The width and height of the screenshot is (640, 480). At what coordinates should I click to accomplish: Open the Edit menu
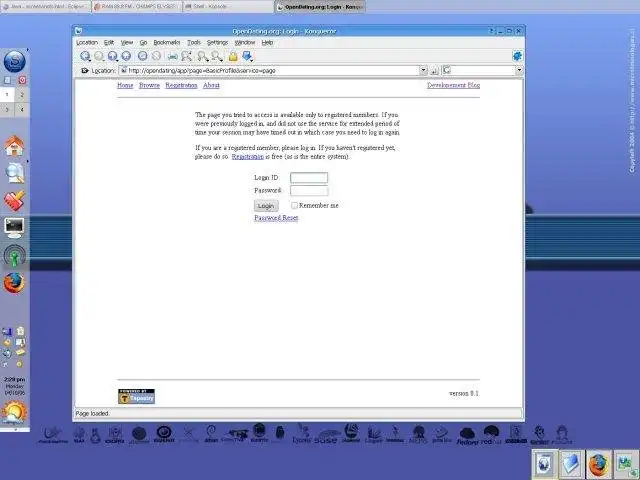109,42
